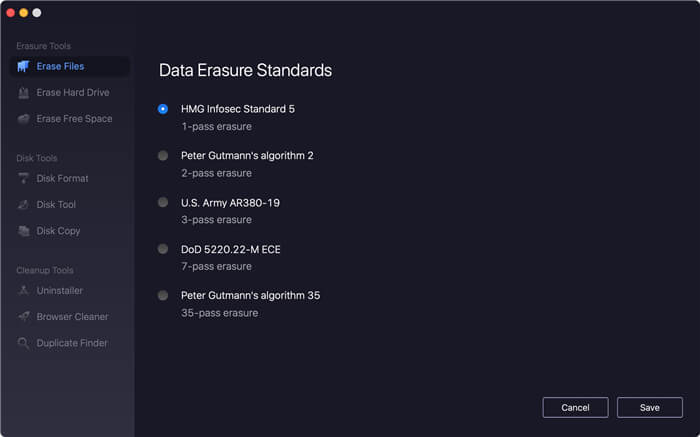
Task: Go to Erase Free Space label
Action: click(74, 119)
